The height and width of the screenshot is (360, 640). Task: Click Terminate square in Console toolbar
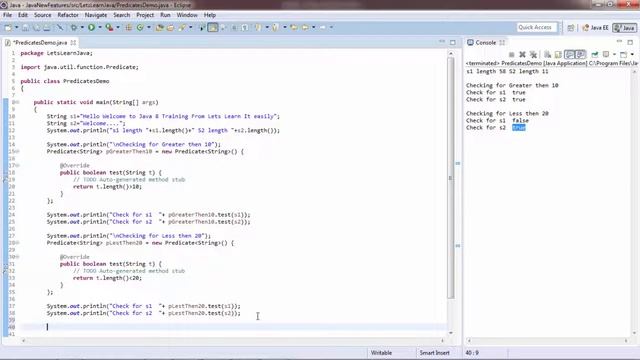click(x=511, y=54)
